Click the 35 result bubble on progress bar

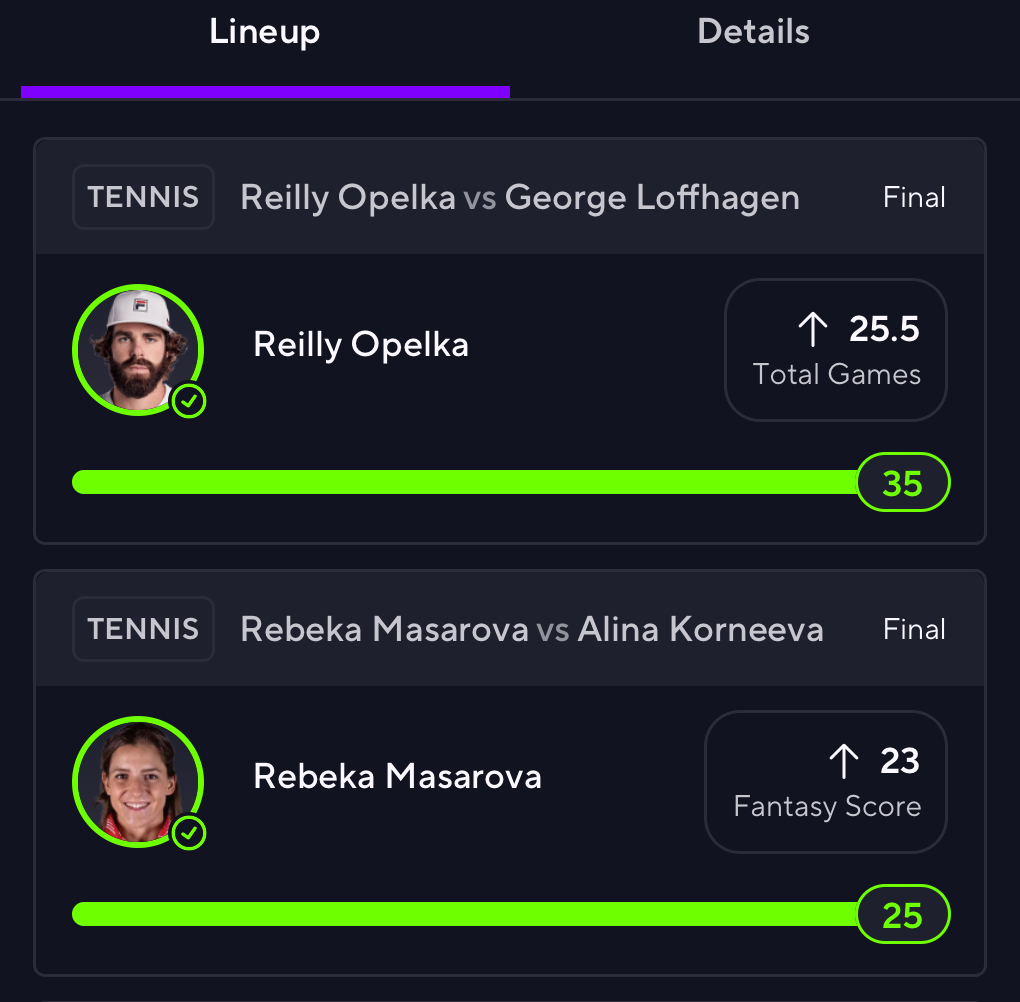pos(904,483)
